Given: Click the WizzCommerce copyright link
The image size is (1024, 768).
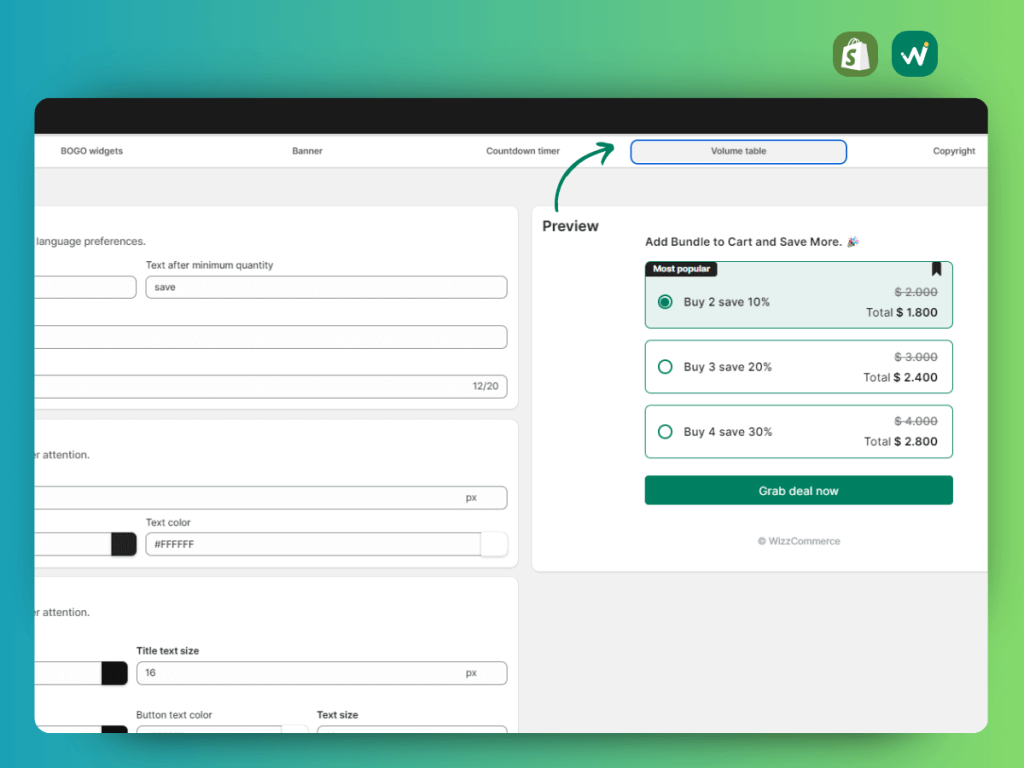Looking at the screenshot, I should (x=799, y=541).
